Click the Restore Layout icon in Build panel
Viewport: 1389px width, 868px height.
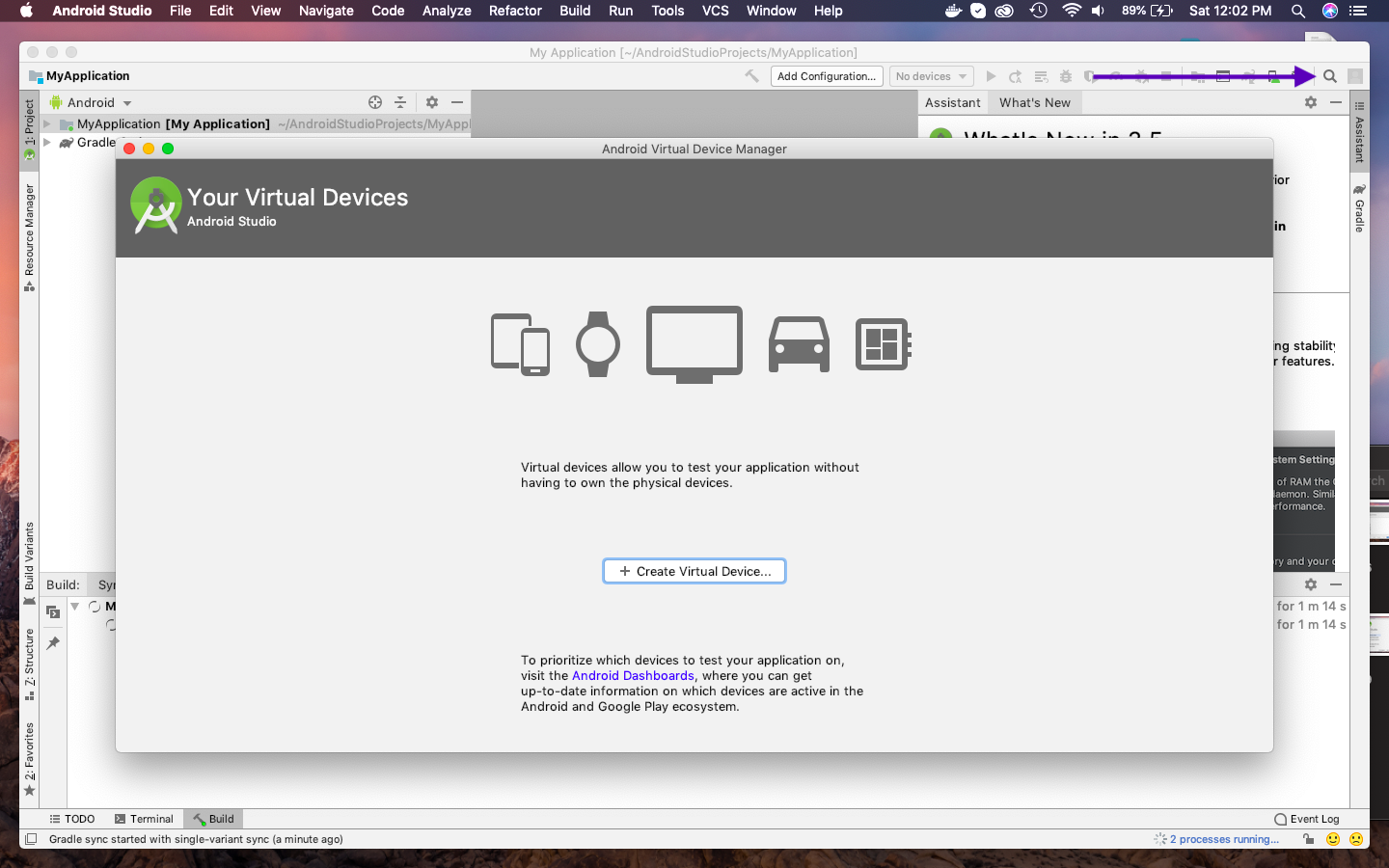(x=53, y=611)
